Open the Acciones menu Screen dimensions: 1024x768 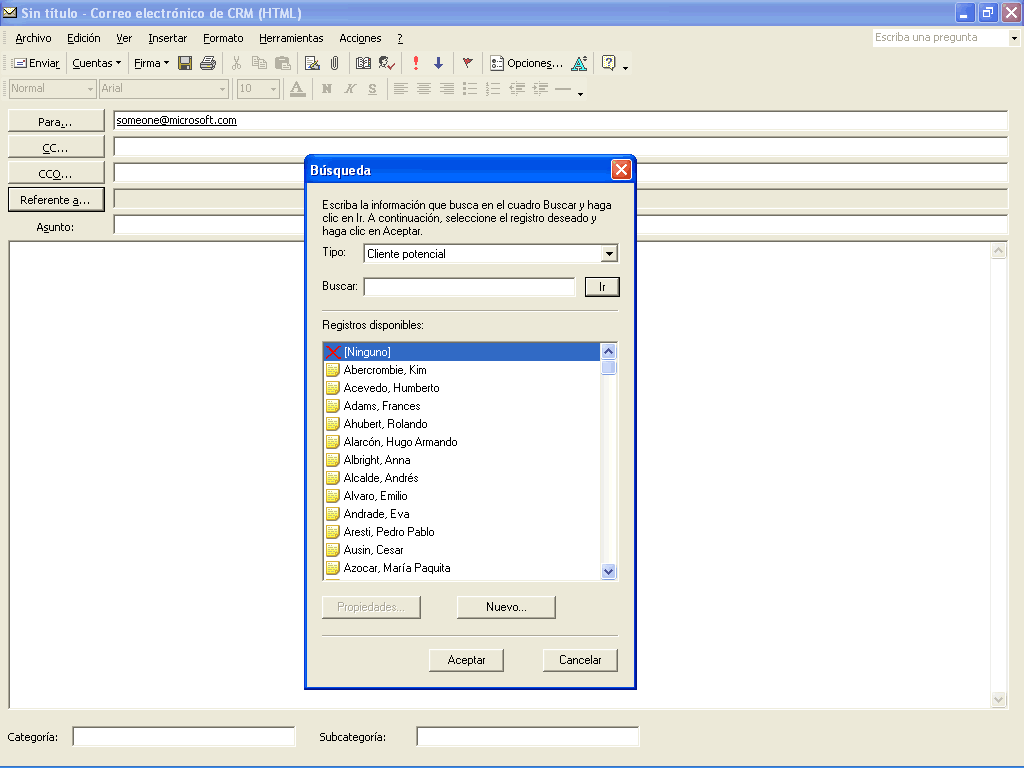[360, 39]
